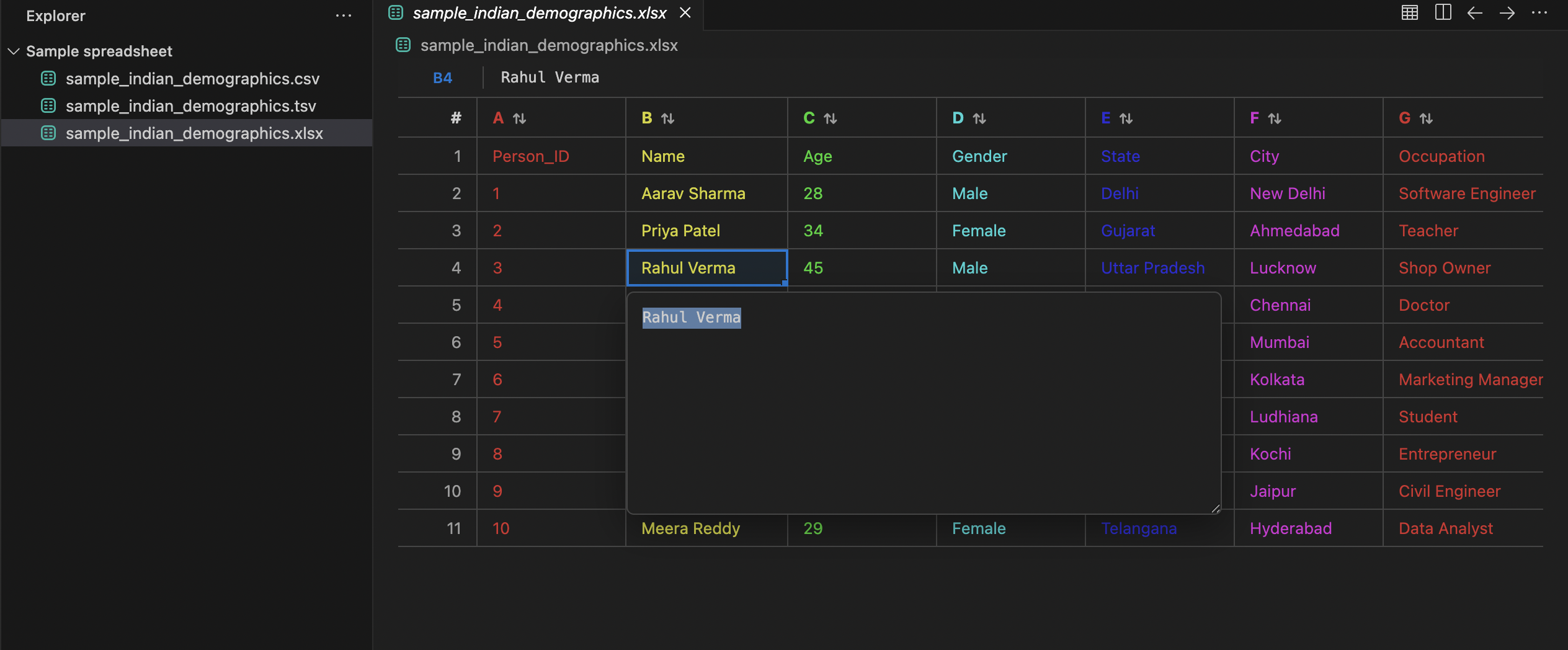Select the Gujarat cell

1160,231
